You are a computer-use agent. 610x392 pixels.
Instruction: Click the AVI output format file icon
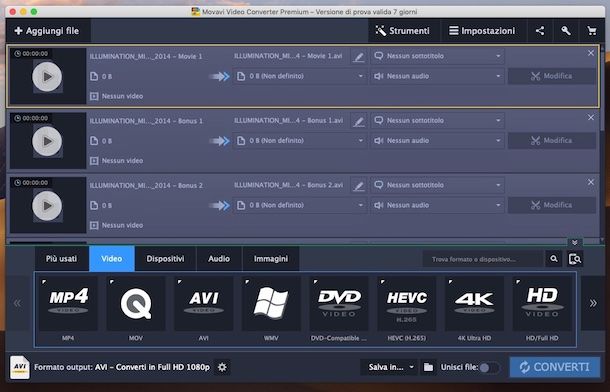(x=20, y=367)
